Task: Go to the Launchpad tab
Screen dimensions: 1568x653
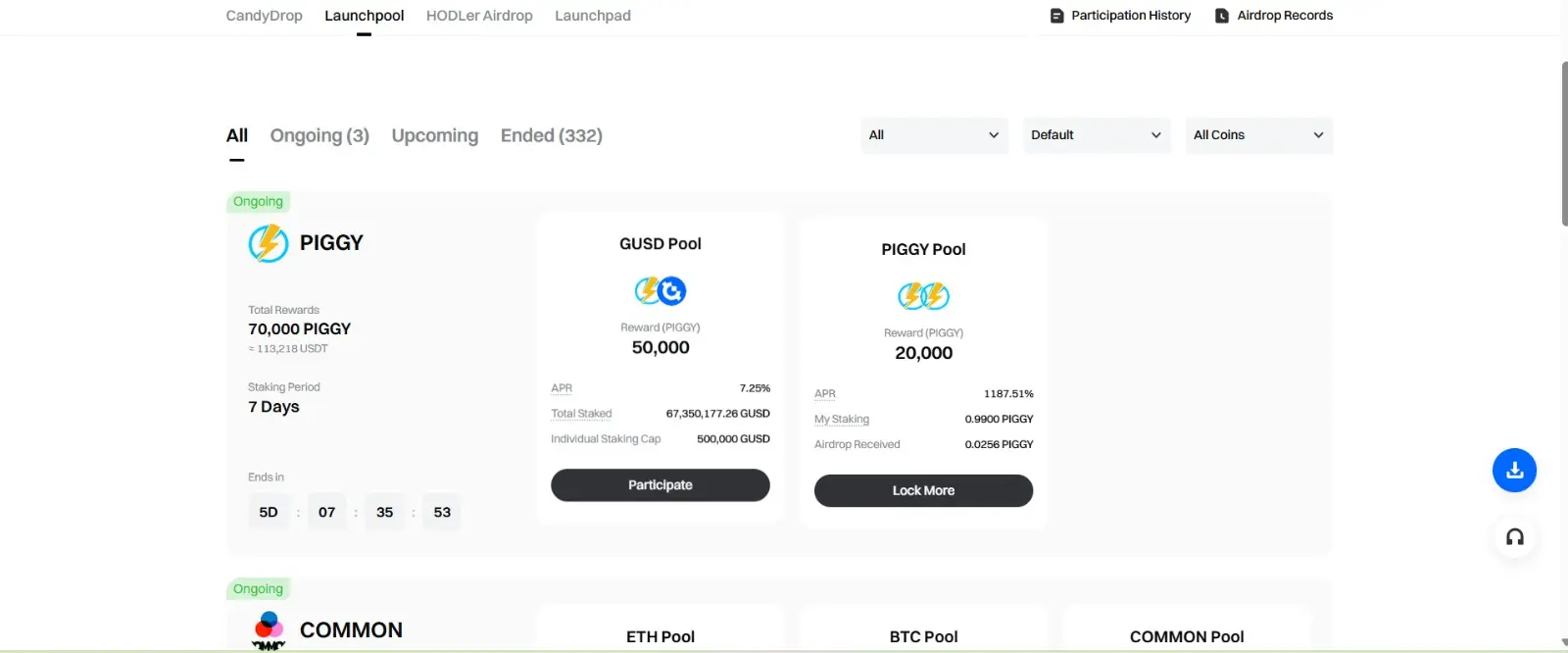Action: [x=593, y=16]
